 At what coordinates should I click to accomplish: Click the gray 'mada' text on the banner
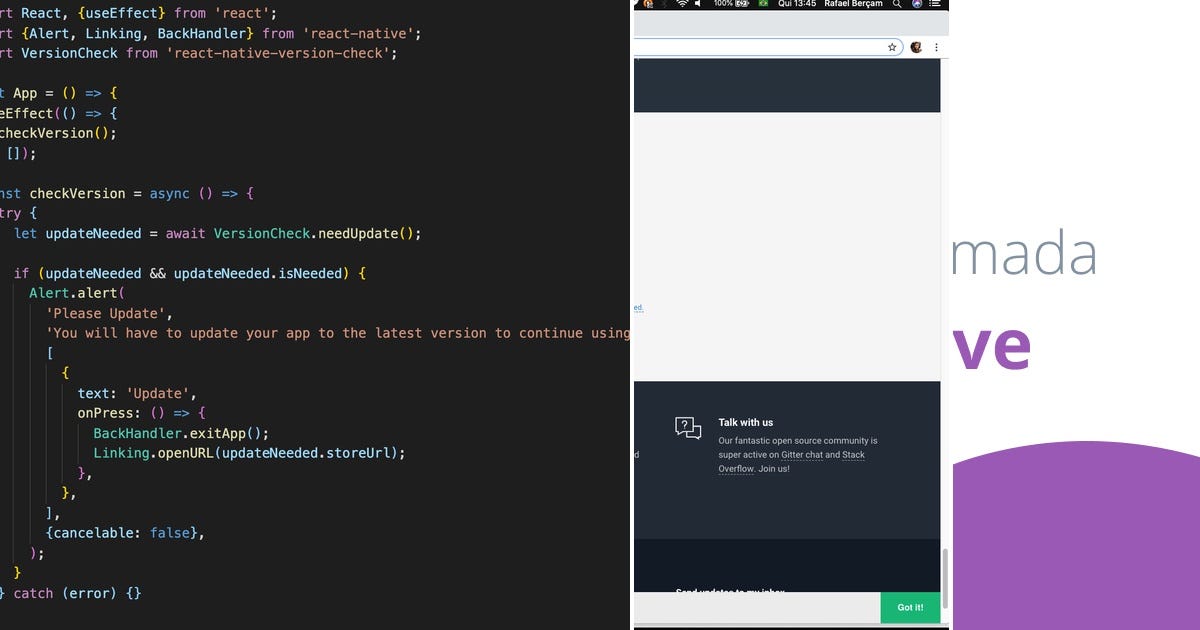tap(1024, 254)
